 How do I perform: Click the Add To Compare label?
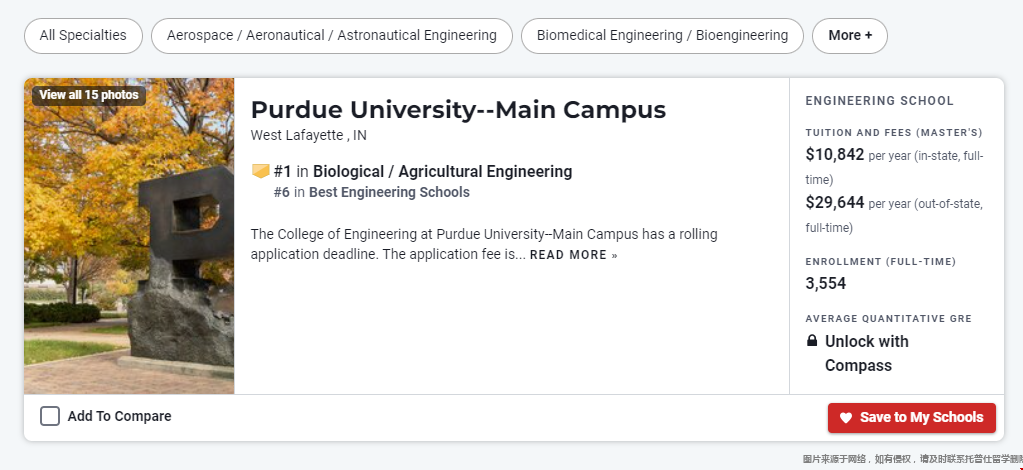(x=119, y=416)
